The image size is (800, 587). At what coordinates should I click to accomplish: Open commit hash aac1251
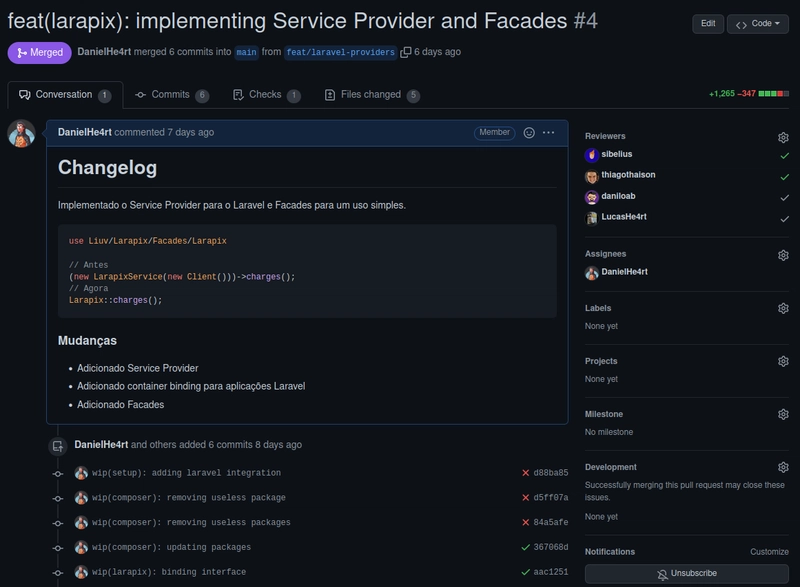click(x=551, y=572)
